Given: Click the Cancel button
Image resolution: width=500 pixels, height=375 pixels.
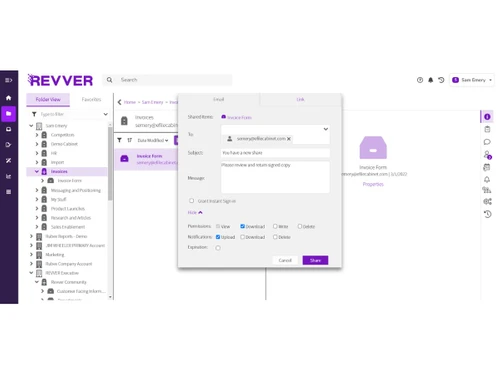Looking at the screenshot, I should (x=285, y=260).
